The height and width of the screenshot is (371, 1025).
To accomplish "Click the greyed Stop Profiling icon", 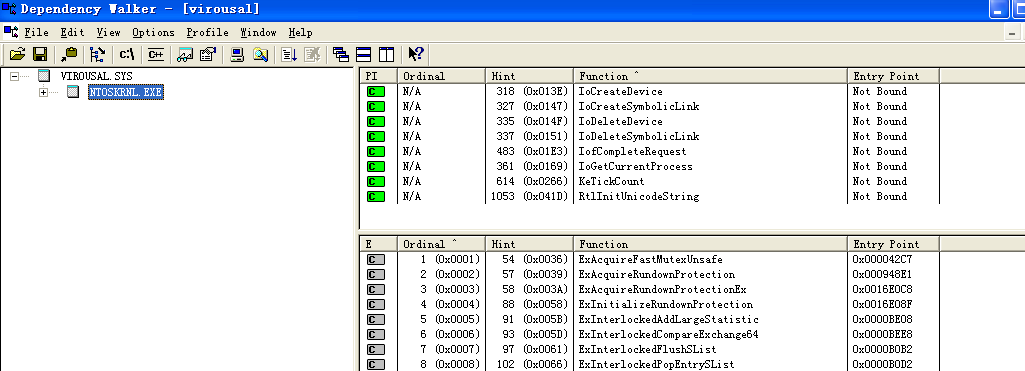I will click(x=312, y=54).
